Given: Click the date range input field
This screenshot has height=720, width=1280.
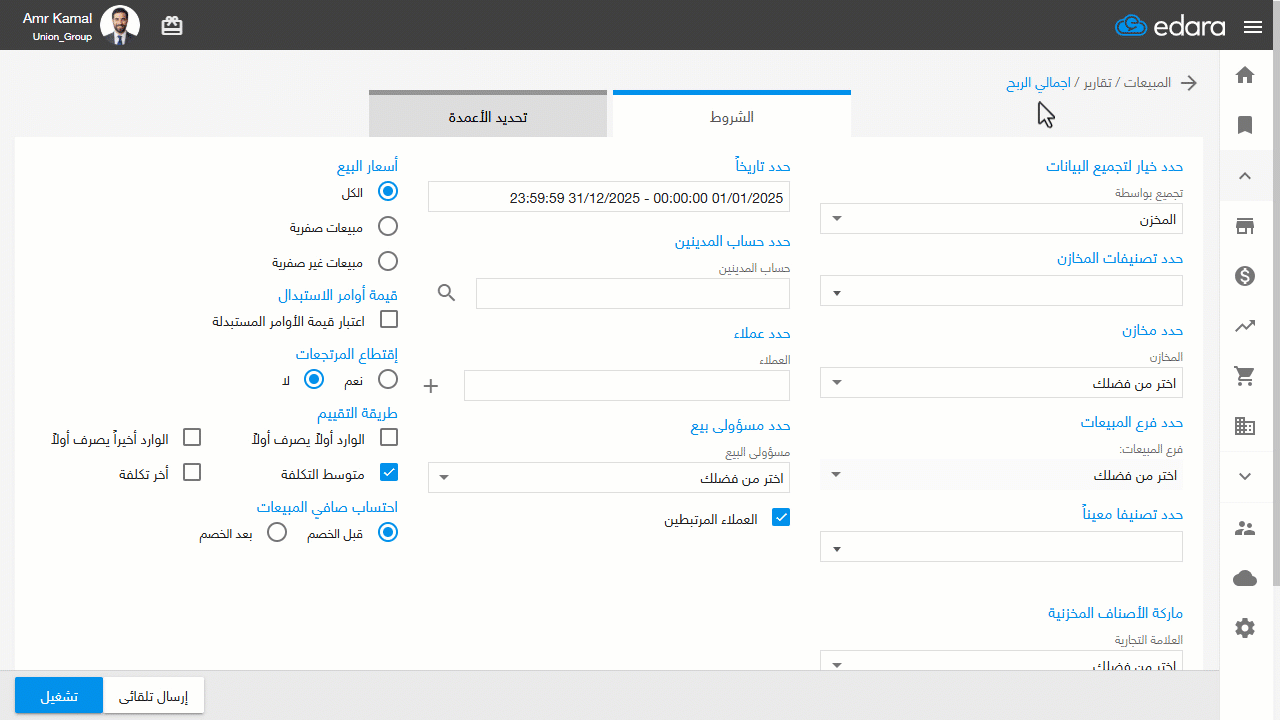Looking at the screenshot, I should [x=609, y=197].
